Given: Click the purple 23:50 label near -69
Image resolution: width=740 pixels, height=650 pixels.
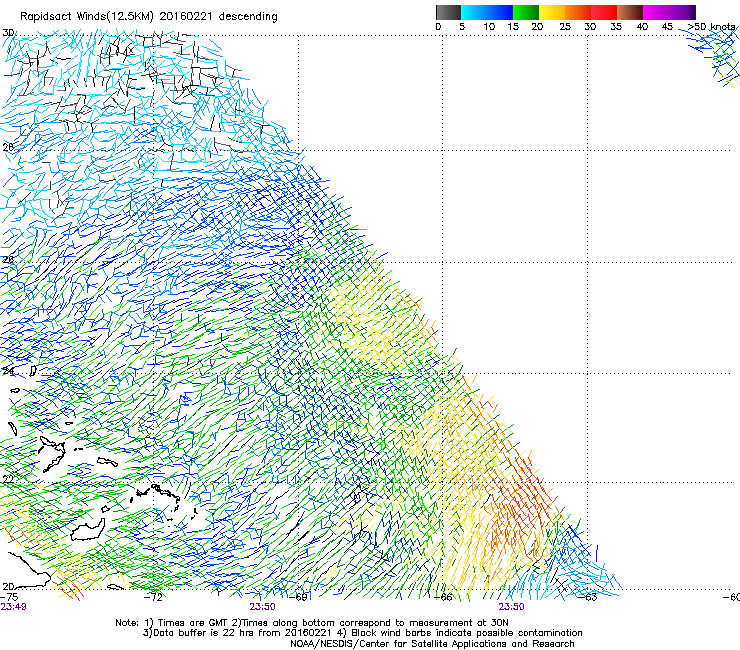Looking at the screenshot, I should tap(262, 607).
